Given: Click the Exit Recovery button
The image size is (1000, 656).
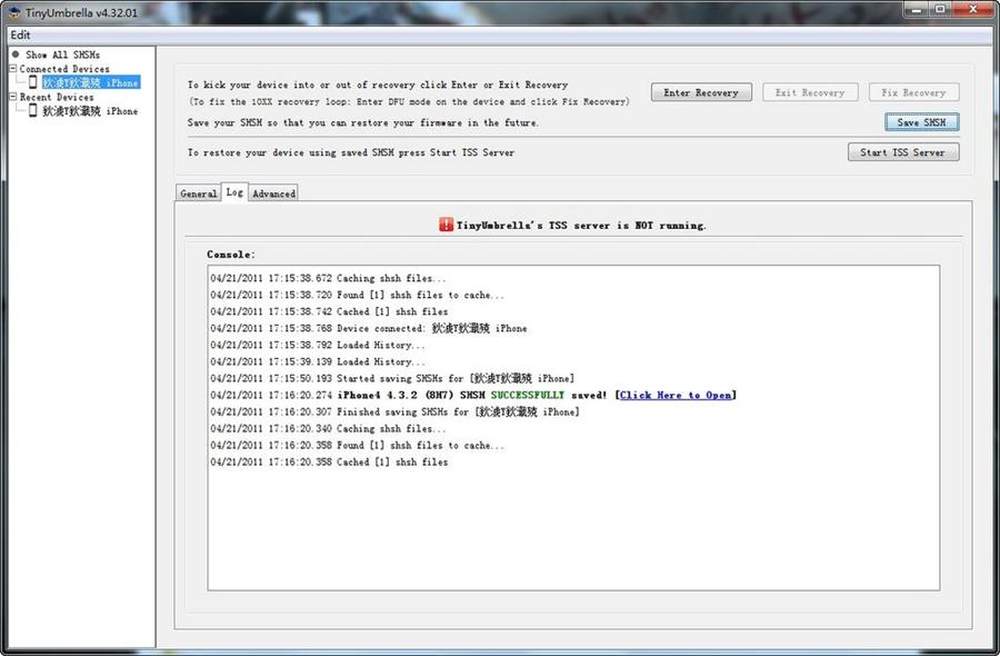Looking at the screenshot, I should click(810, 92).
